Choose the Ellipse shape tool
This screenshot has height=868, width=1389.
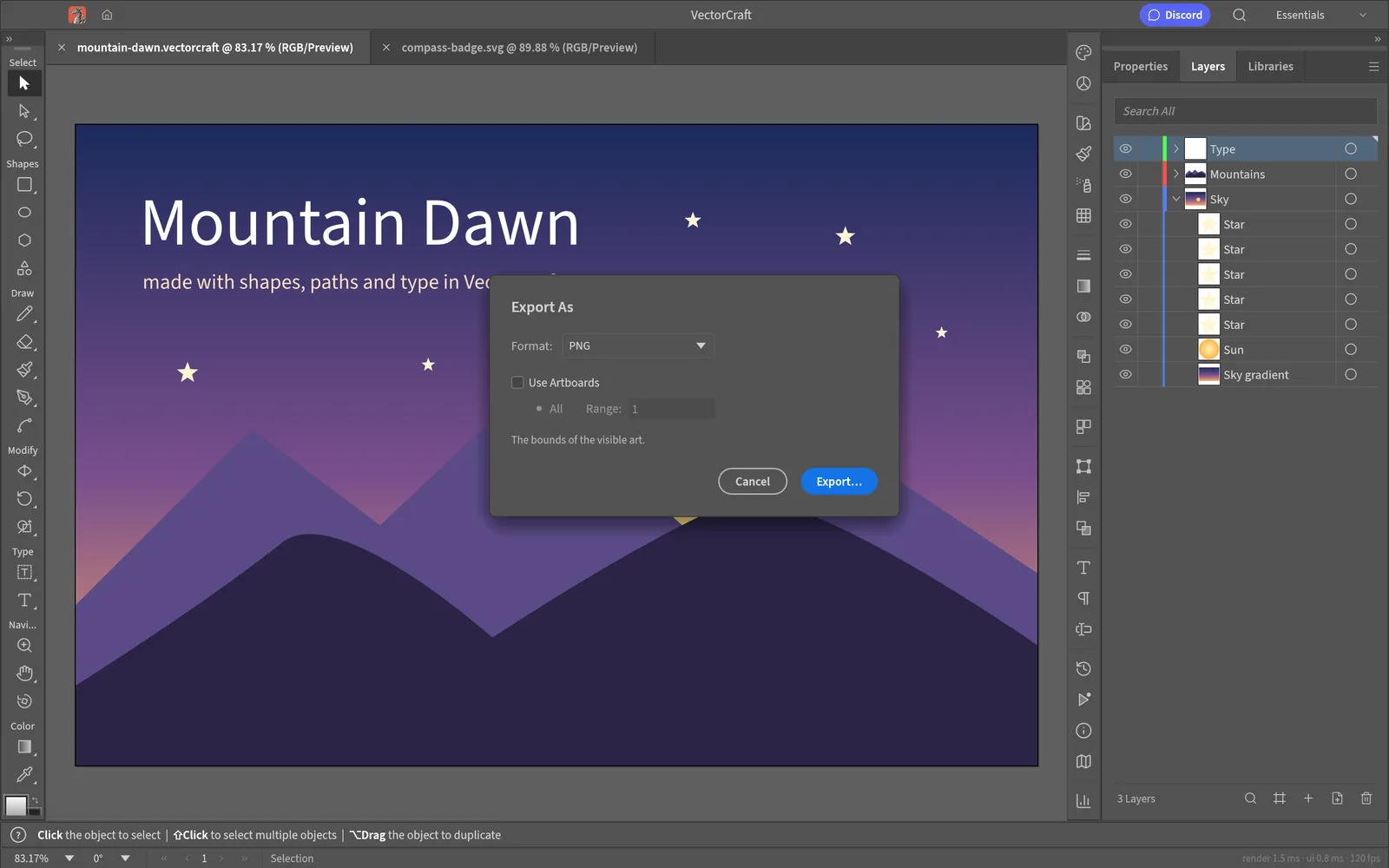24,213
